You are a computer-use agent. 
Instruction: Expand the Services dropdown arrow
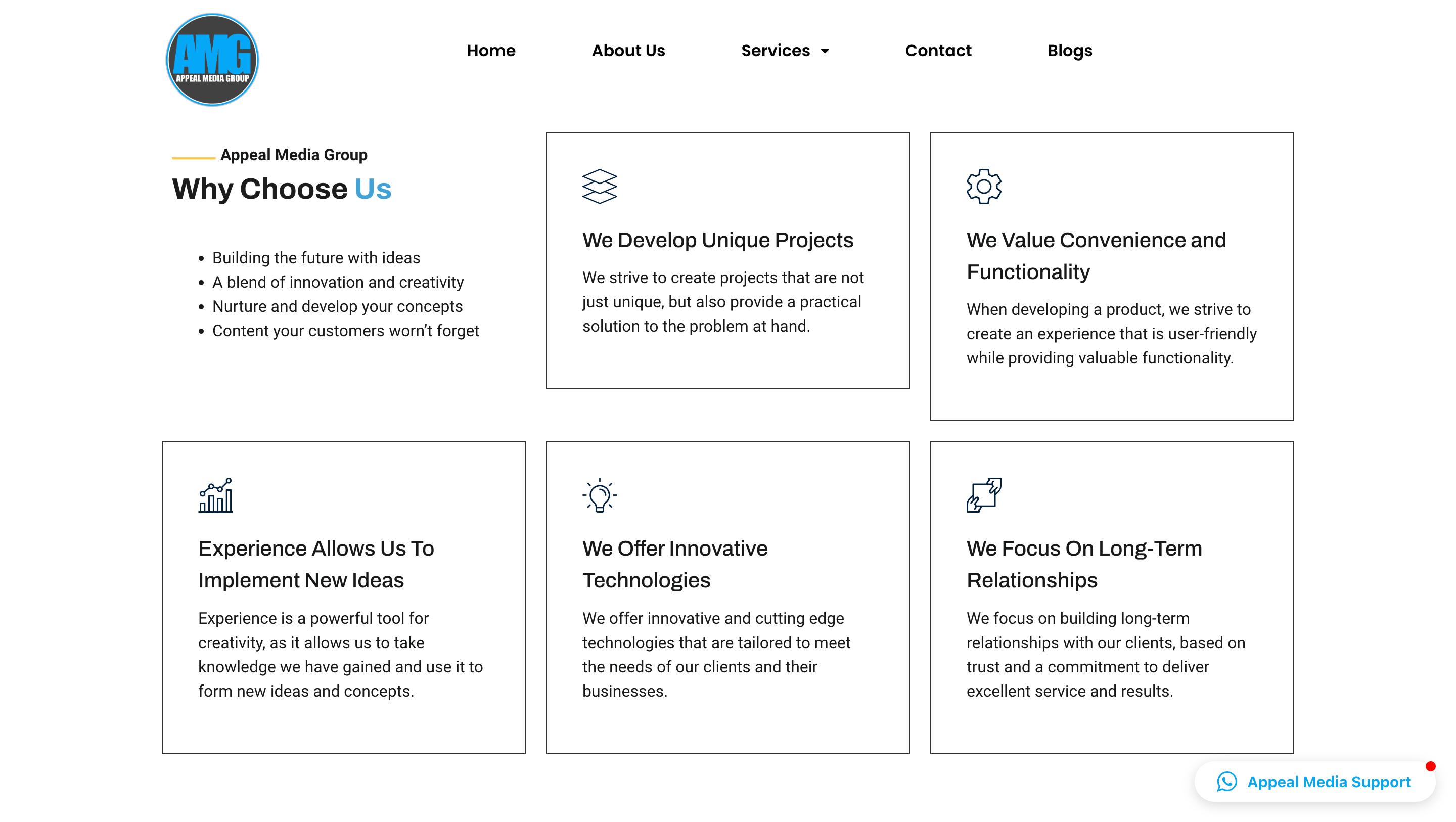click(825, 51)
